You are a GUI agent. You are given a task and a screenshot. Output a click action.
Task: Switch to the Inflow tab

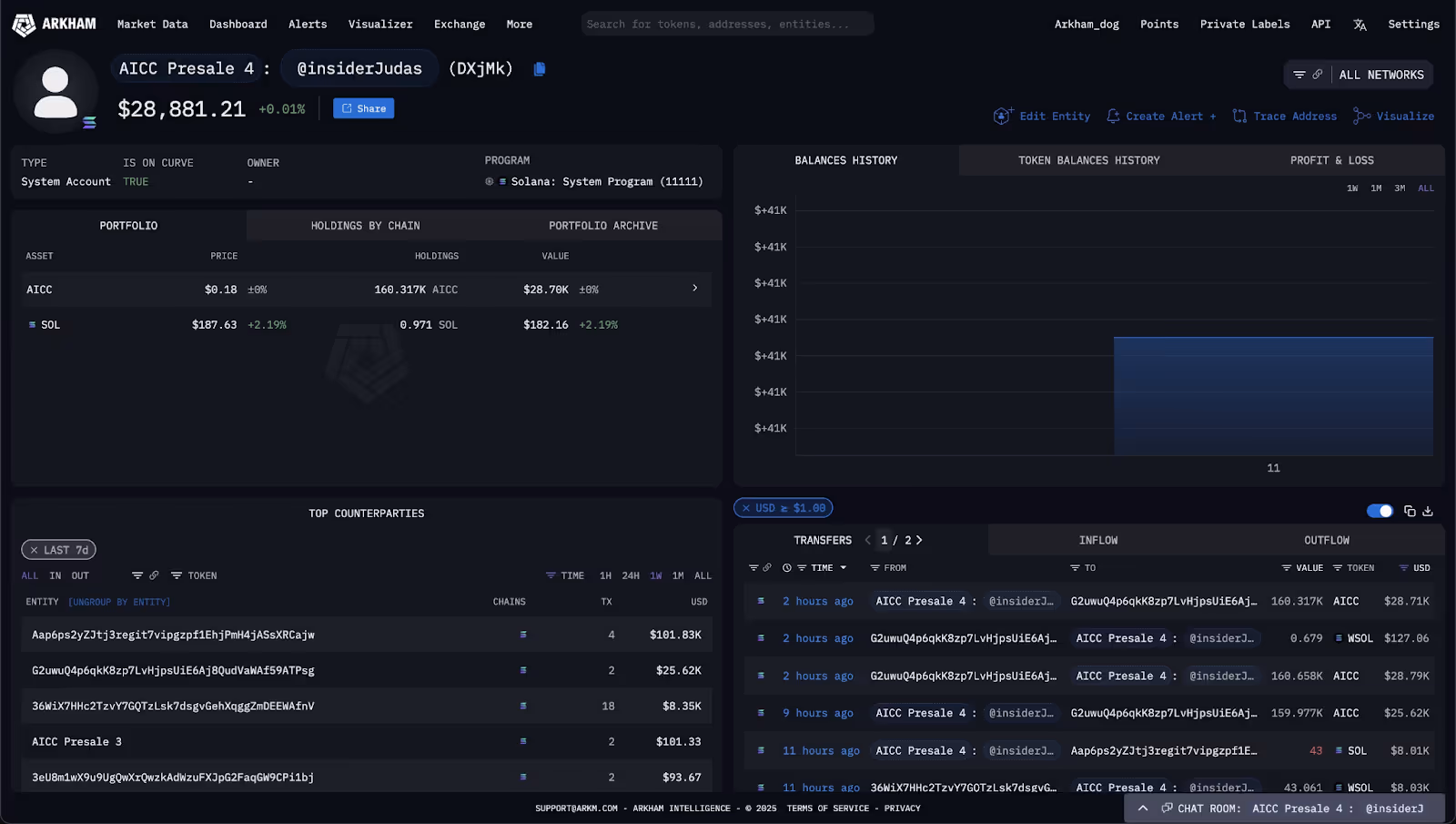(1098, 540)
